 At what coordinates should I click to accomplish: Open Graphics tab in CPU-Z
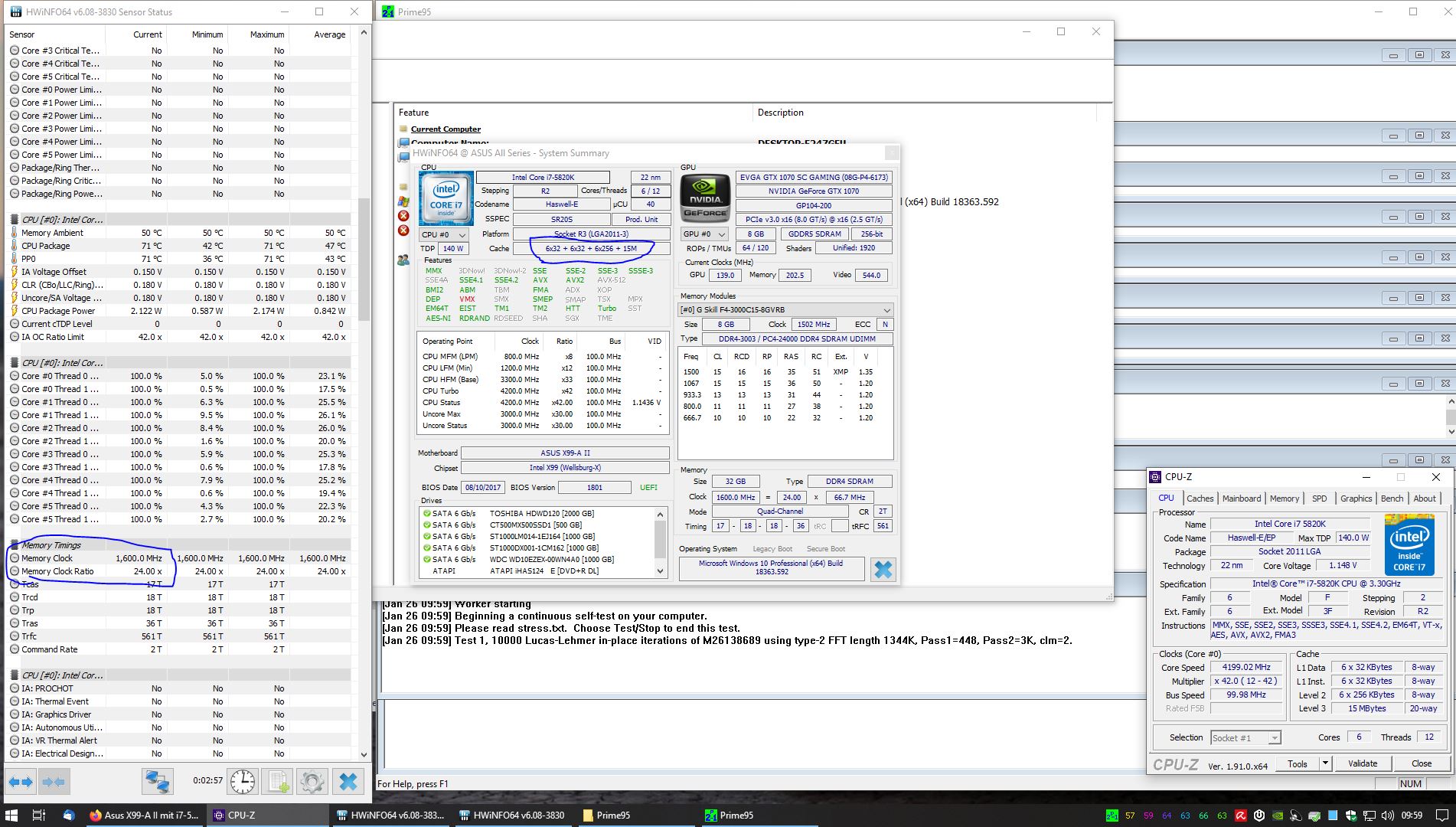pyautogui.click(x=1356, y=498)
